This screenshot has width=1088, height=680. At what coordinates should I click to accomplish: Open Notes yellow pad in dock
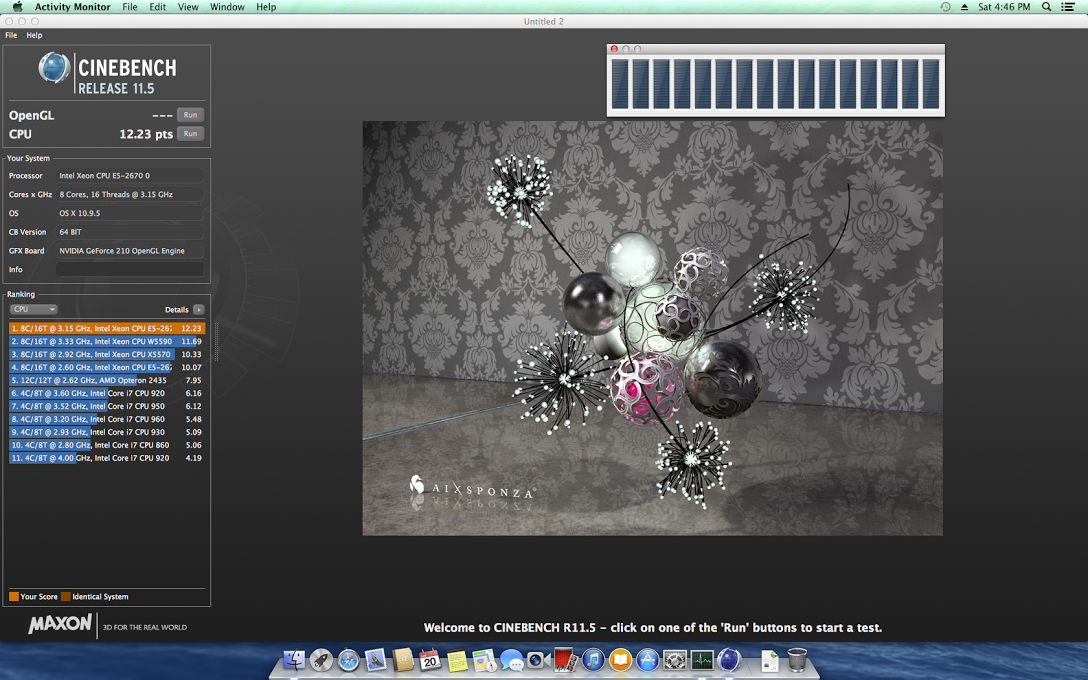point(457,659)
